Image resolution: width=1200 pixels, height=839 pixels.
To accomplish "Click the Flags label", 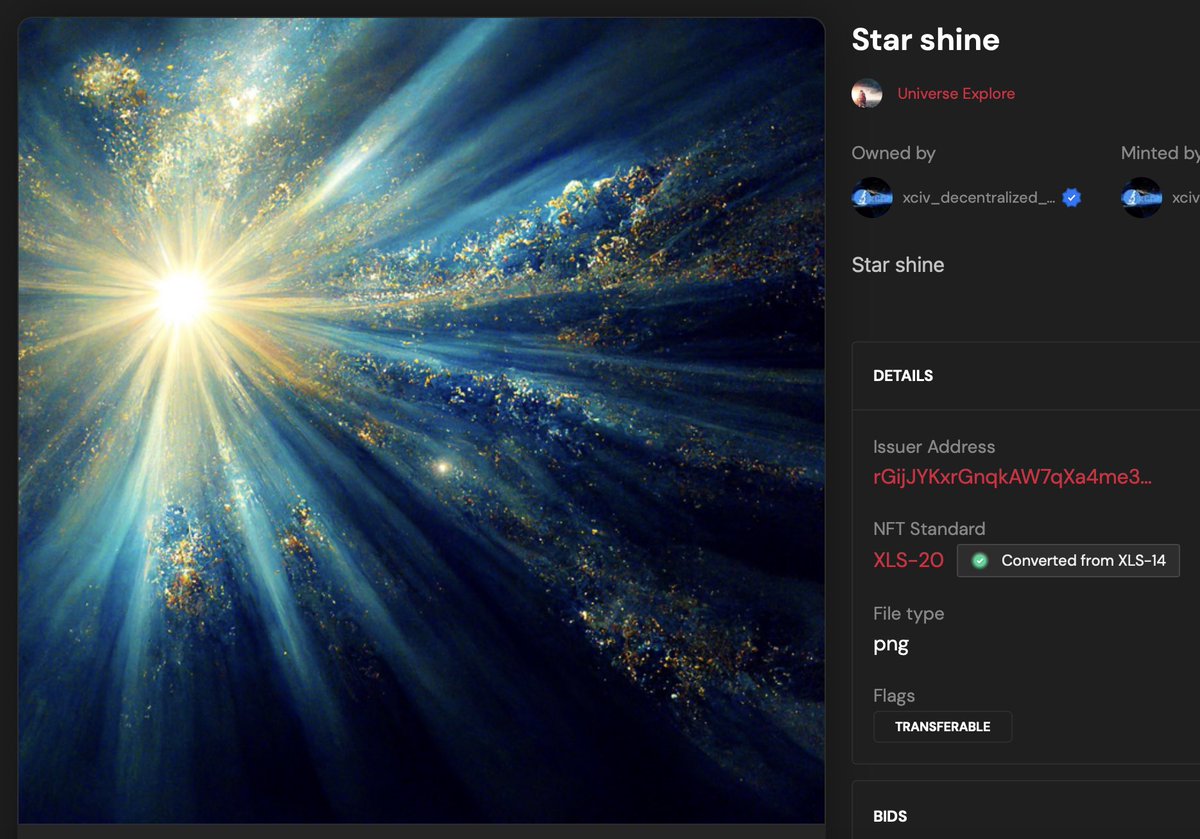I will click(x=894, y=696).
